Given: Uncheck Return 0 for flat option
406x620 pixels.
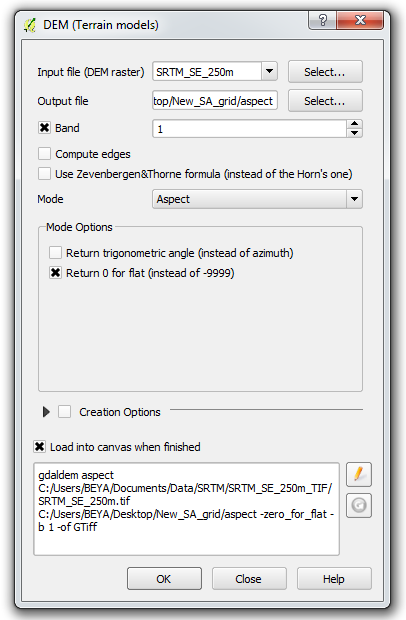Looking at the screenshot, I should [55, 273].
